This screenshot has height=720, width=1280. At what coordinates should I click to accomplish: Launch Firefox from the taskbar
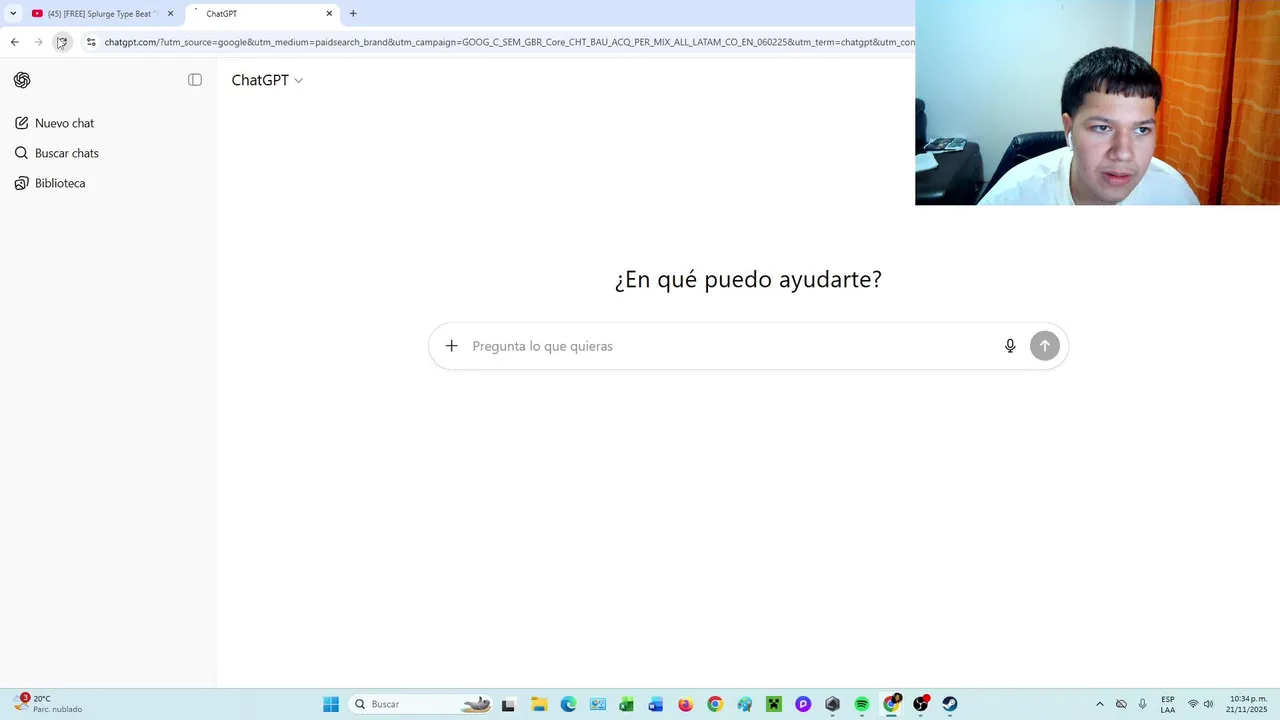[685, 704]
